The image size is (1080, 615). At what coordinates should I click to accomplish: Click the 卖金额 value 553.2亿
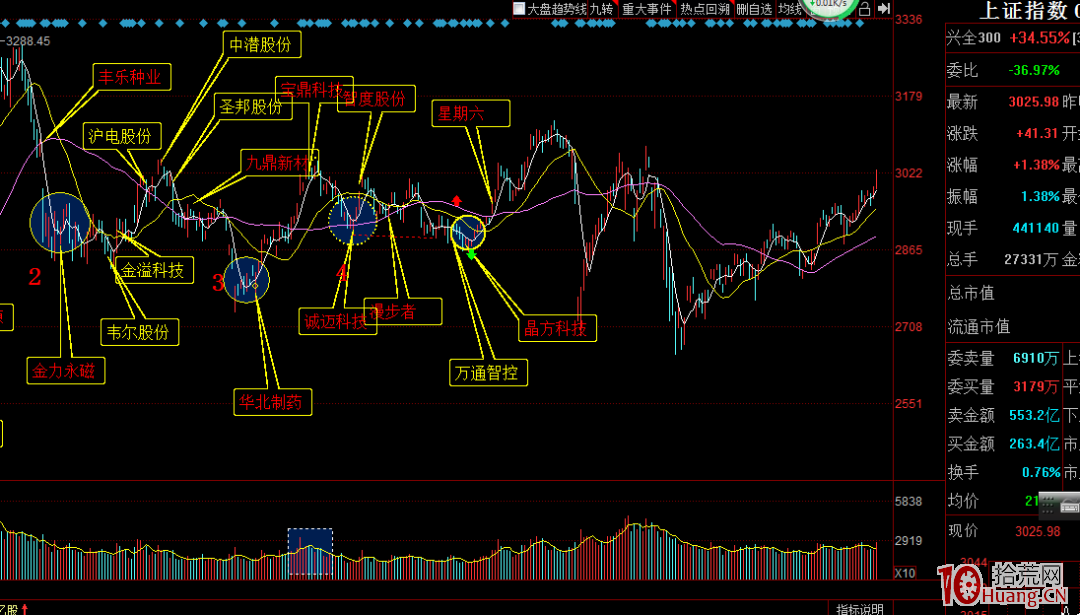click(x=1035, y=415)
